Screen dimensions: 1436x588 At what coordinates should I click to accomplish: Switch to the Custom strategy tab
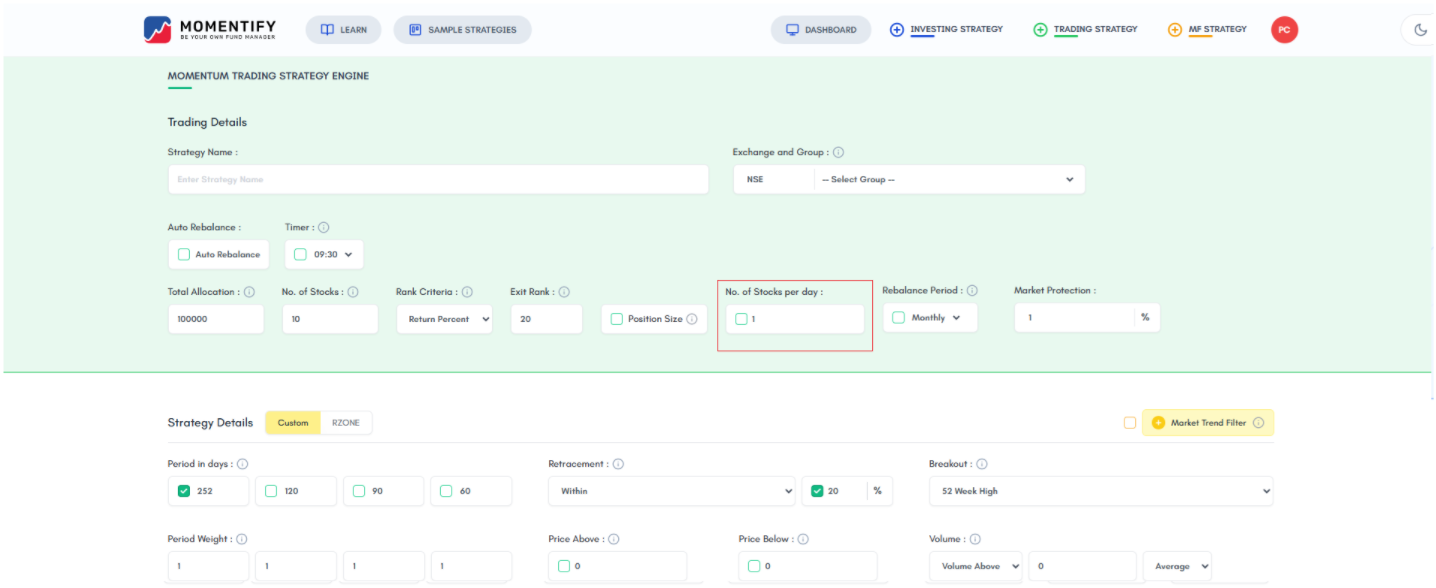point(293,423)
